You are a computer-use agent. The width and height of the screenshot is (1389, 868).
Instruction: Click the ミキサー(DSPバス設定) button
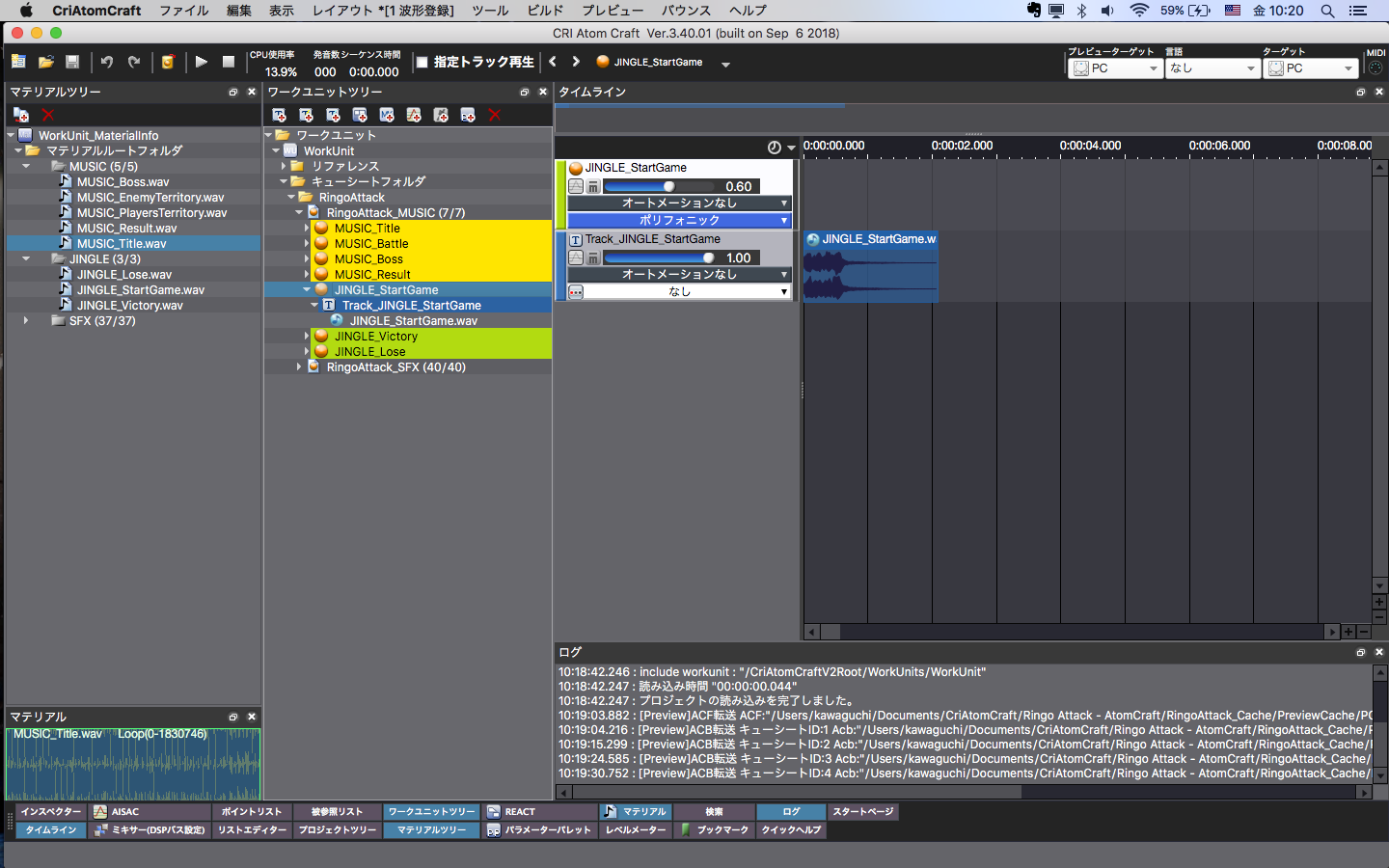(x=150, y=830)
